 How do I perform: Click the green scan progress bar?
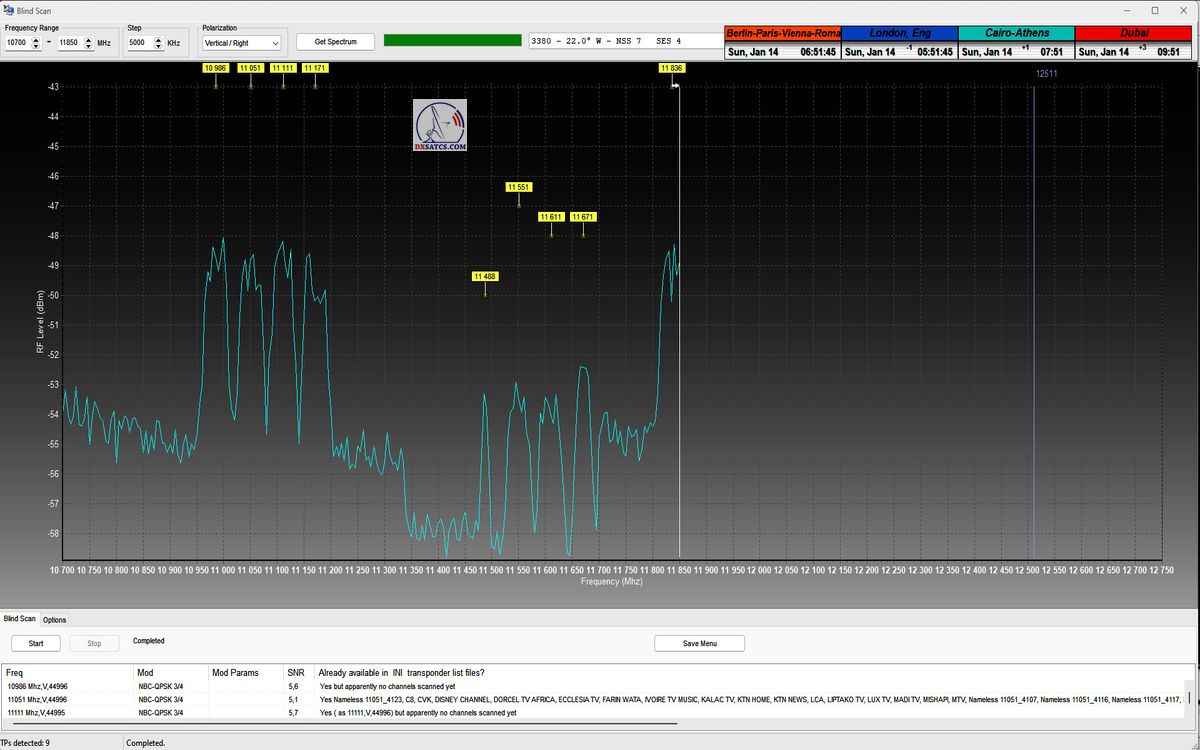point(452,41)
